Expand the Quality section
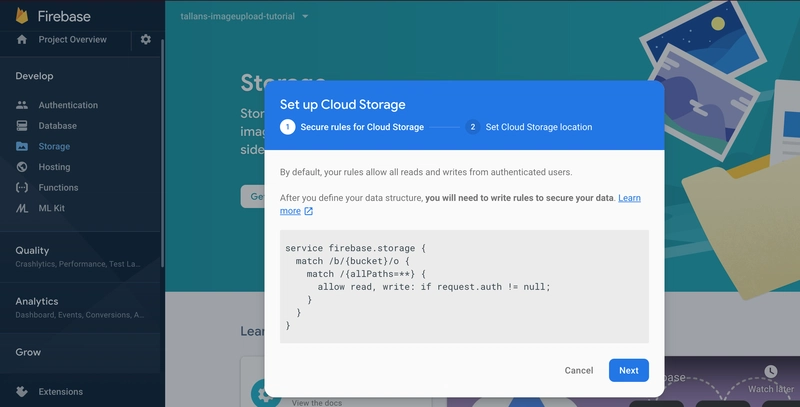This screenshot has height=407, width=800. click(x=80, y=257)
